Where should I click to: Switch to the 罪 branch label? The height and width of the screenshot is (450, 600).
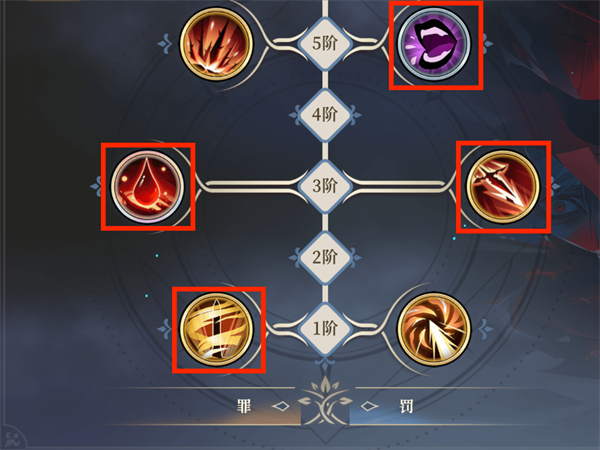coord(244,406)
